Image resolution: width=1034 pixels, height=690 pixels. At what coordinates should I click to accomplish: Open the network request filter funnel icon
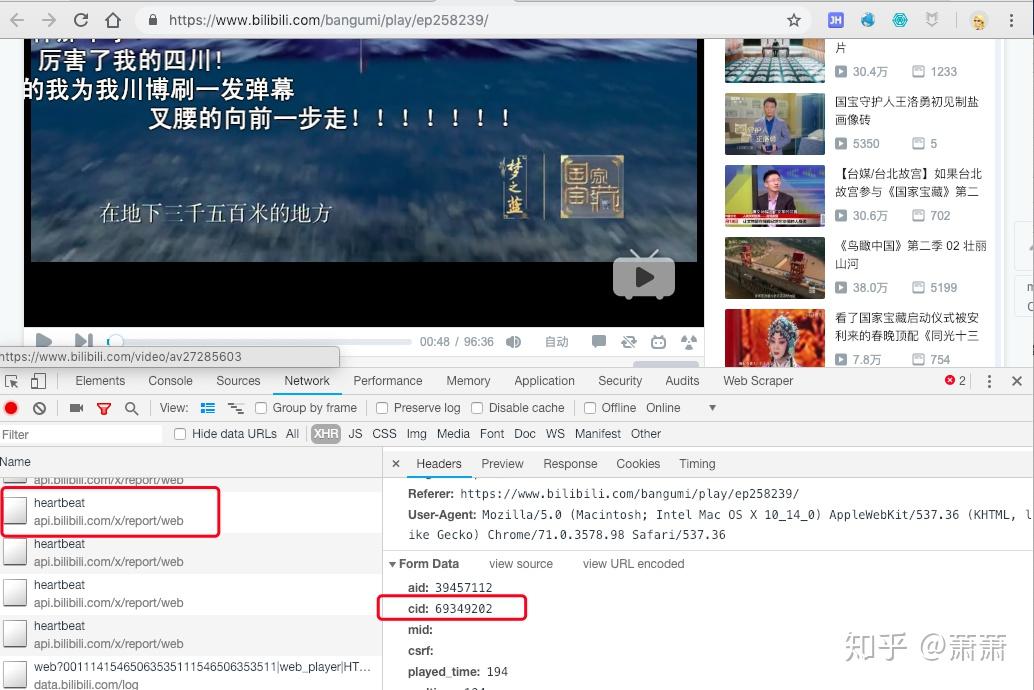pos(103,408)
